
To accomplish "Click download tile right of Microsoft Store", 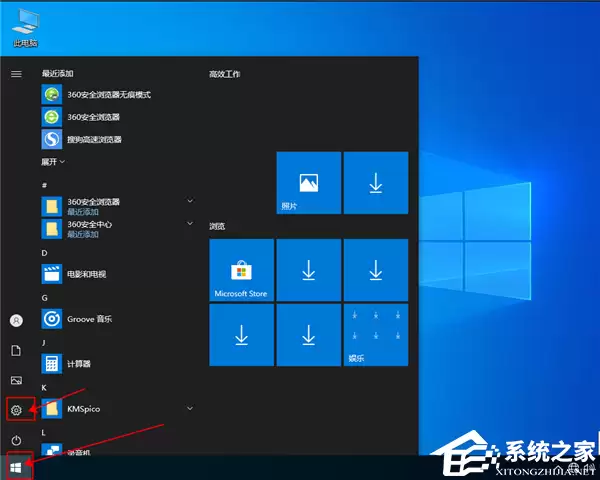I will [308, 270].
